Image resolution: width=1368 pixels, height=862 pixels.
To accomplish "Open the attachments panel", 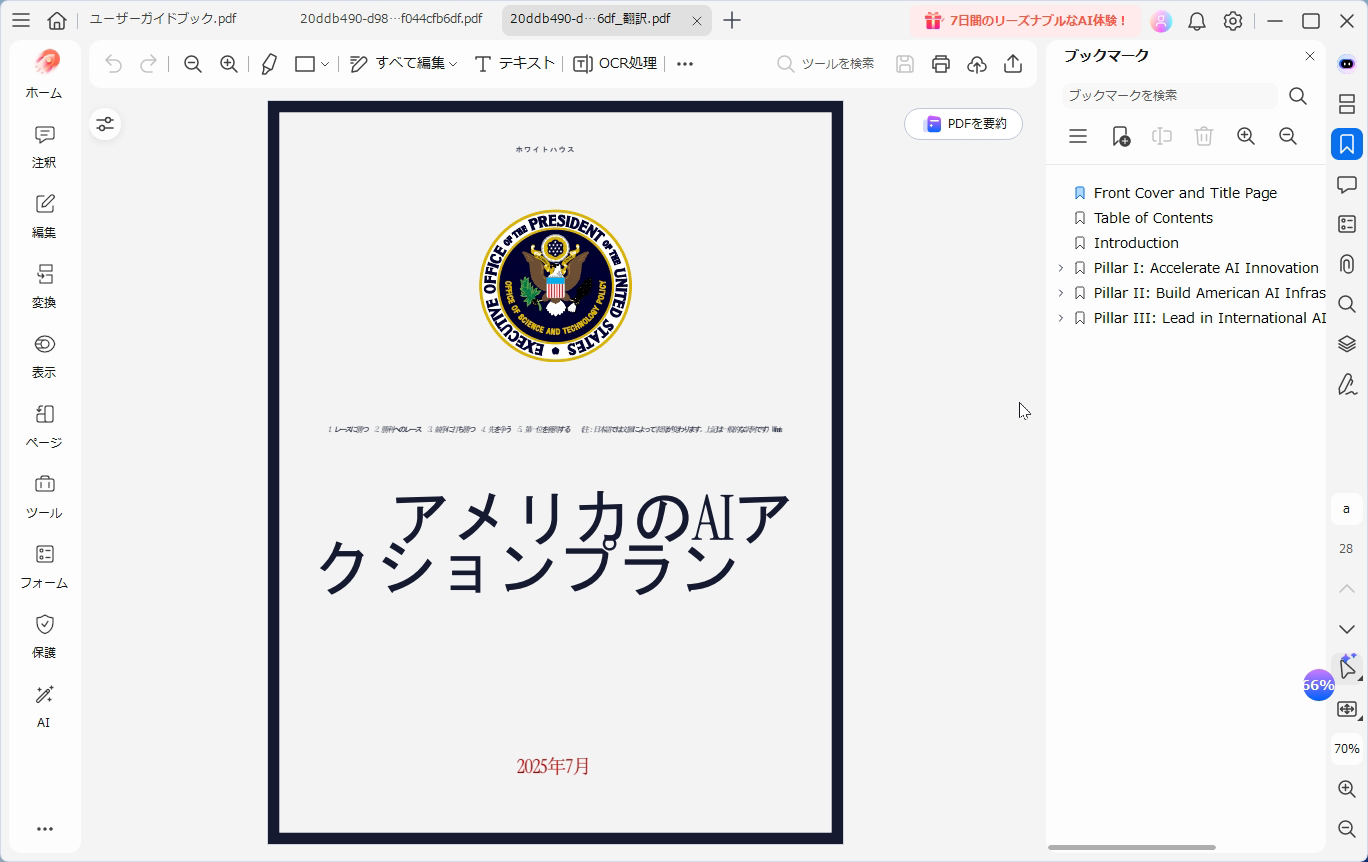I will [1347, 264].
